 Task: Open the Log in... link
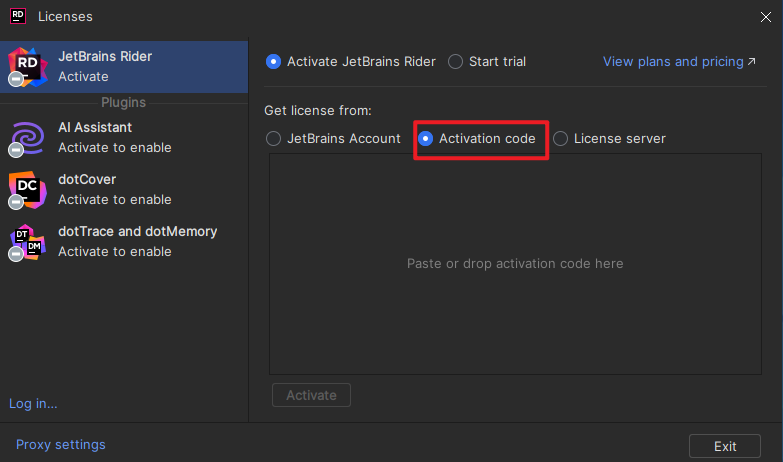coord(33,404)
